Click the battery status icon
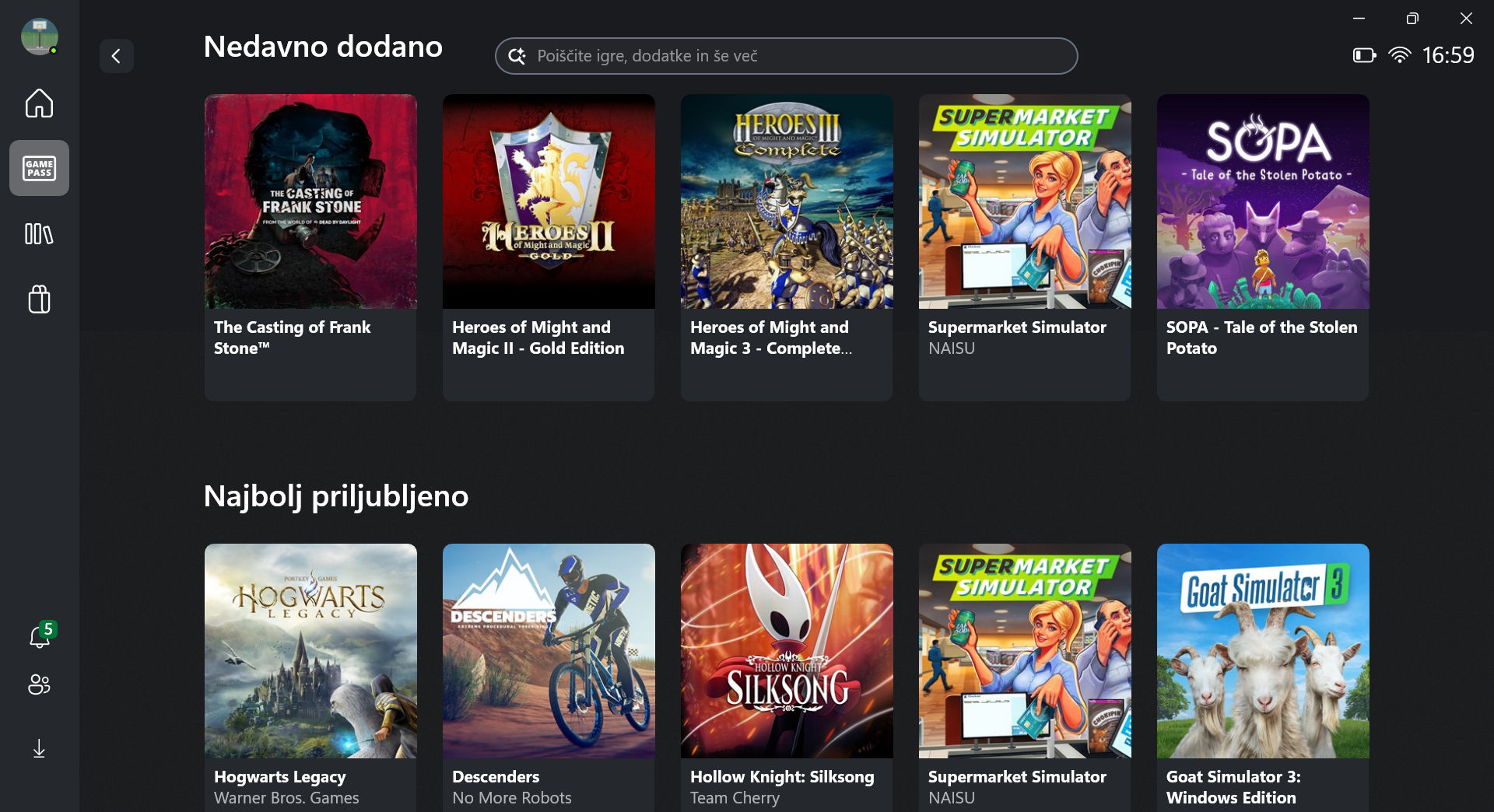This screenshot has width=1494, height=812. click(x=1363, y=55)
